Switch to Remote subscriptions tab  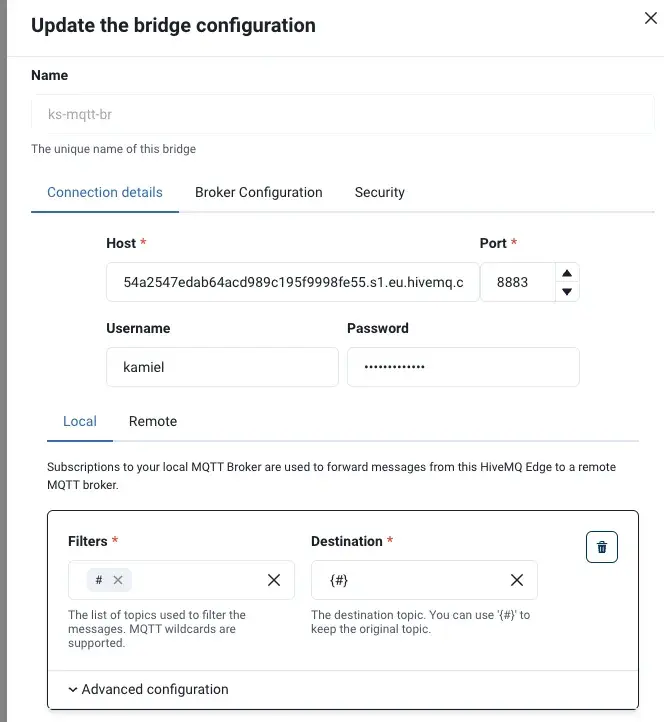click(x=153, y=421)
